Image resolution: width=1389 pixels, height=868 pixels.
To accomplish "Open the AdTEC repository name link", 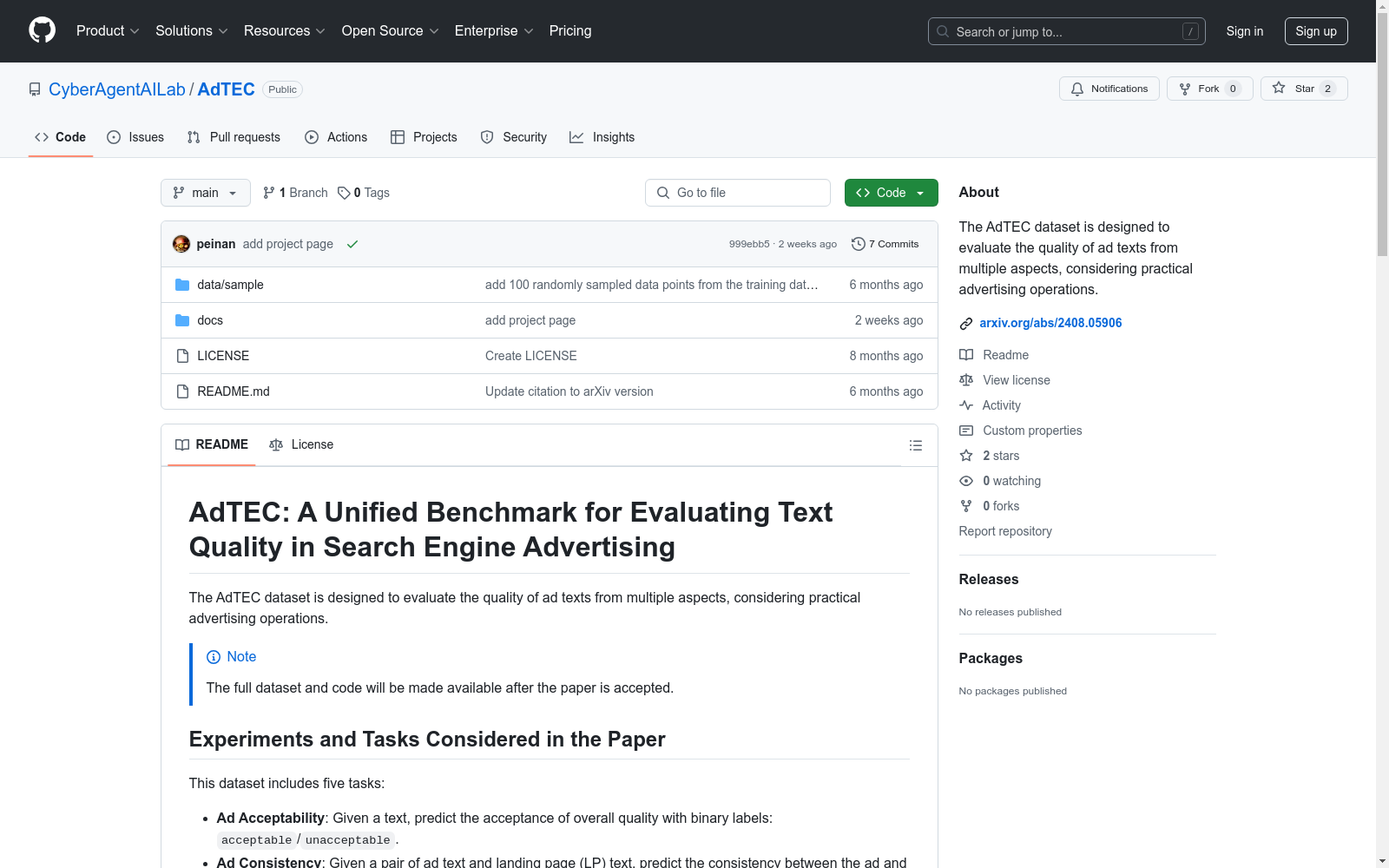I will (227, 89).
